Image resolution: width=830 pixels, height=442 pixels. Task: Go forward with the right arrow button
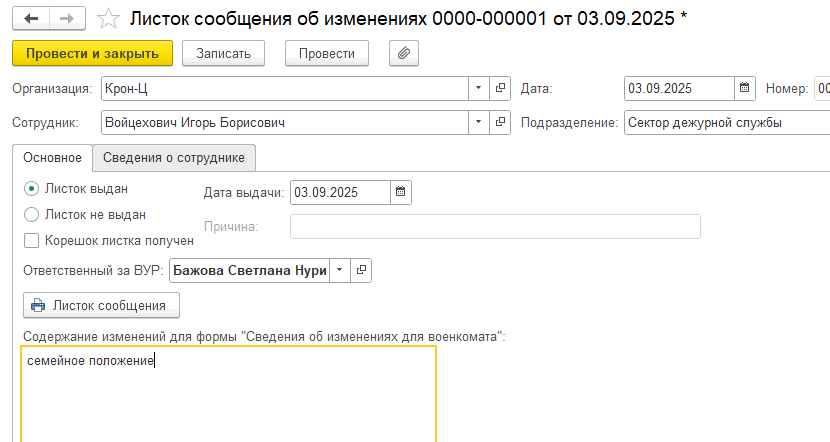click(67, 19)
